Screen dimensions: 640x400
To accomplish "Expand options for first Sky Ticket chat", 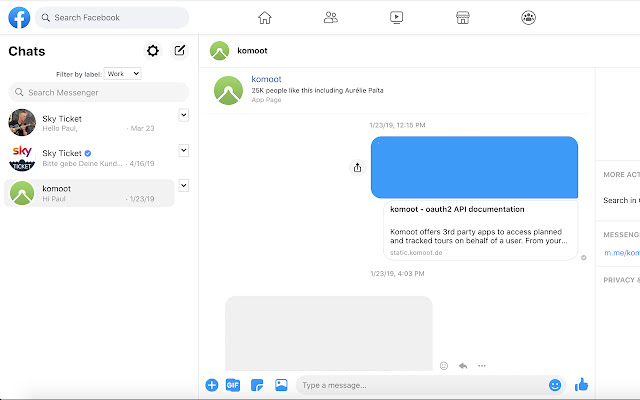I will tap(184, 115).
